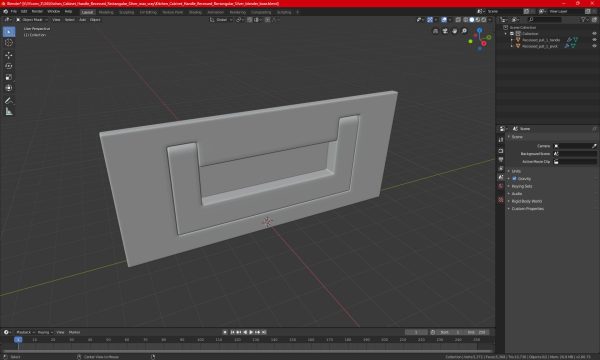Open the outliner filter funnel icon
Image resolution: width=600 pixels, height=360 pixels.
pos(583,20)
